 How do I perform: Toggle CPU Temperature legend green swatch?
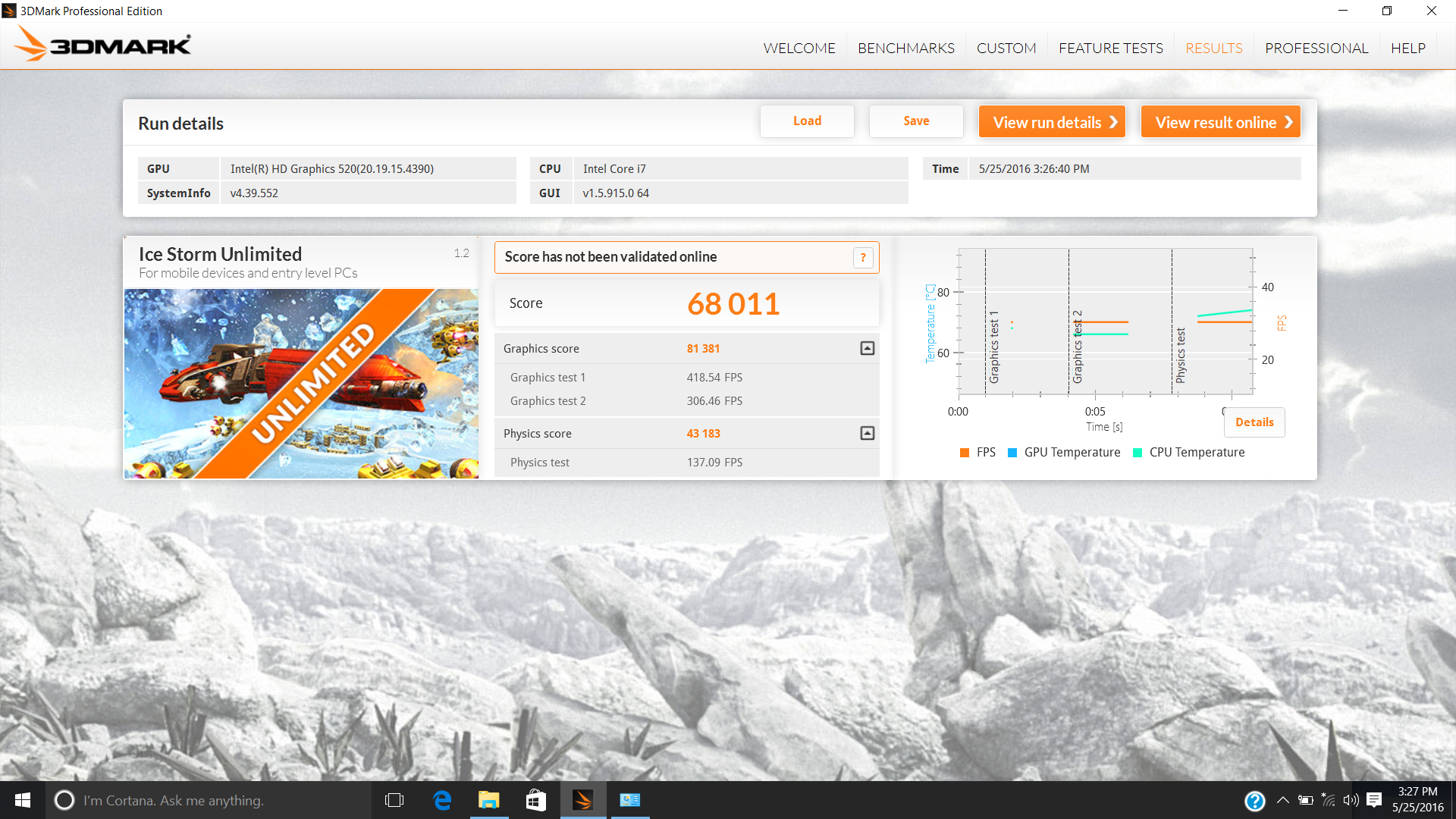pyautogui.click(x=1137, y=453)
